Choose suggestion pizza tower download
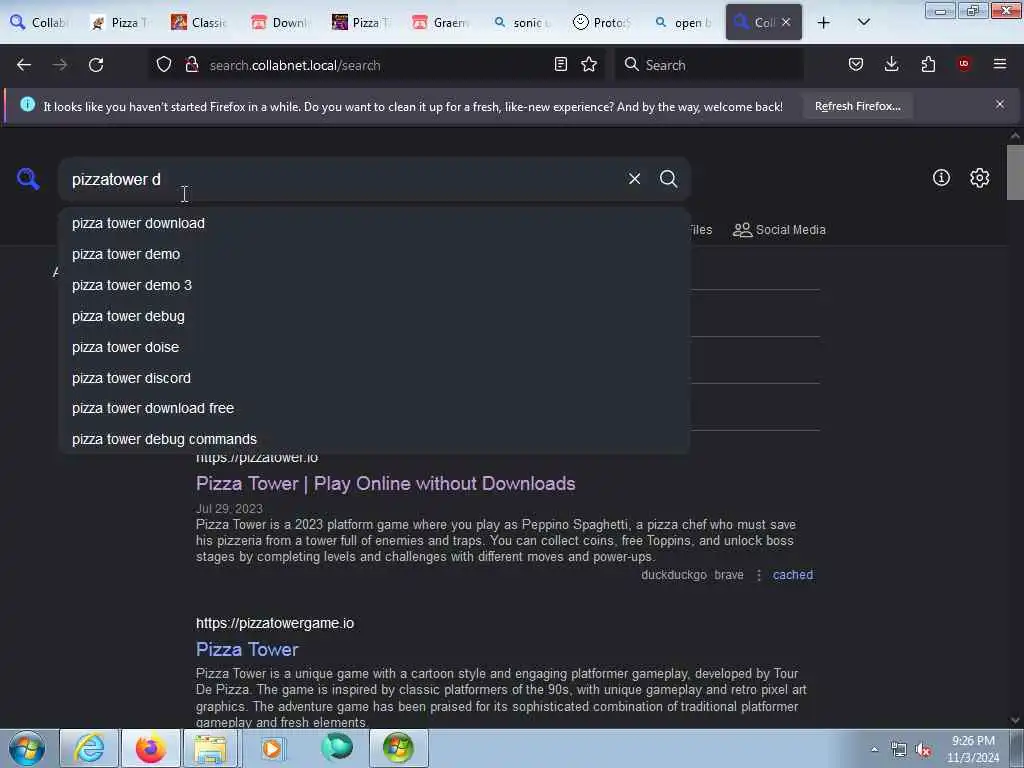Image resolution: width=1024 pixels, height=768 pixels. click(x=374, y=223)
